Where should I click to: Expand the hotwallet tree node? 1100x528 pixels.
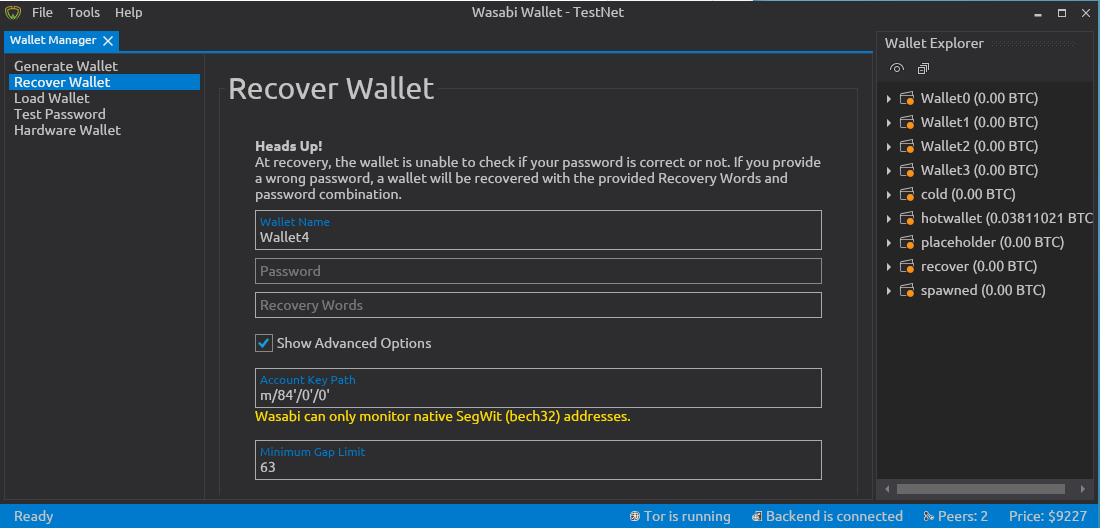[889, 219]
